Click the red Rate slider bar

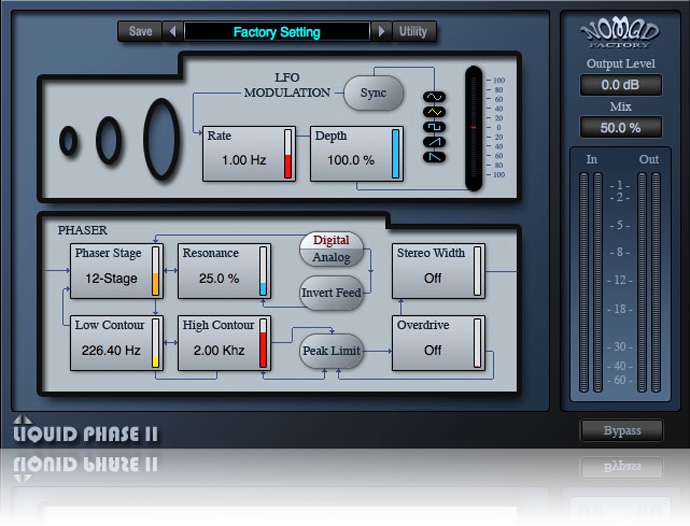tap(288, 154)
